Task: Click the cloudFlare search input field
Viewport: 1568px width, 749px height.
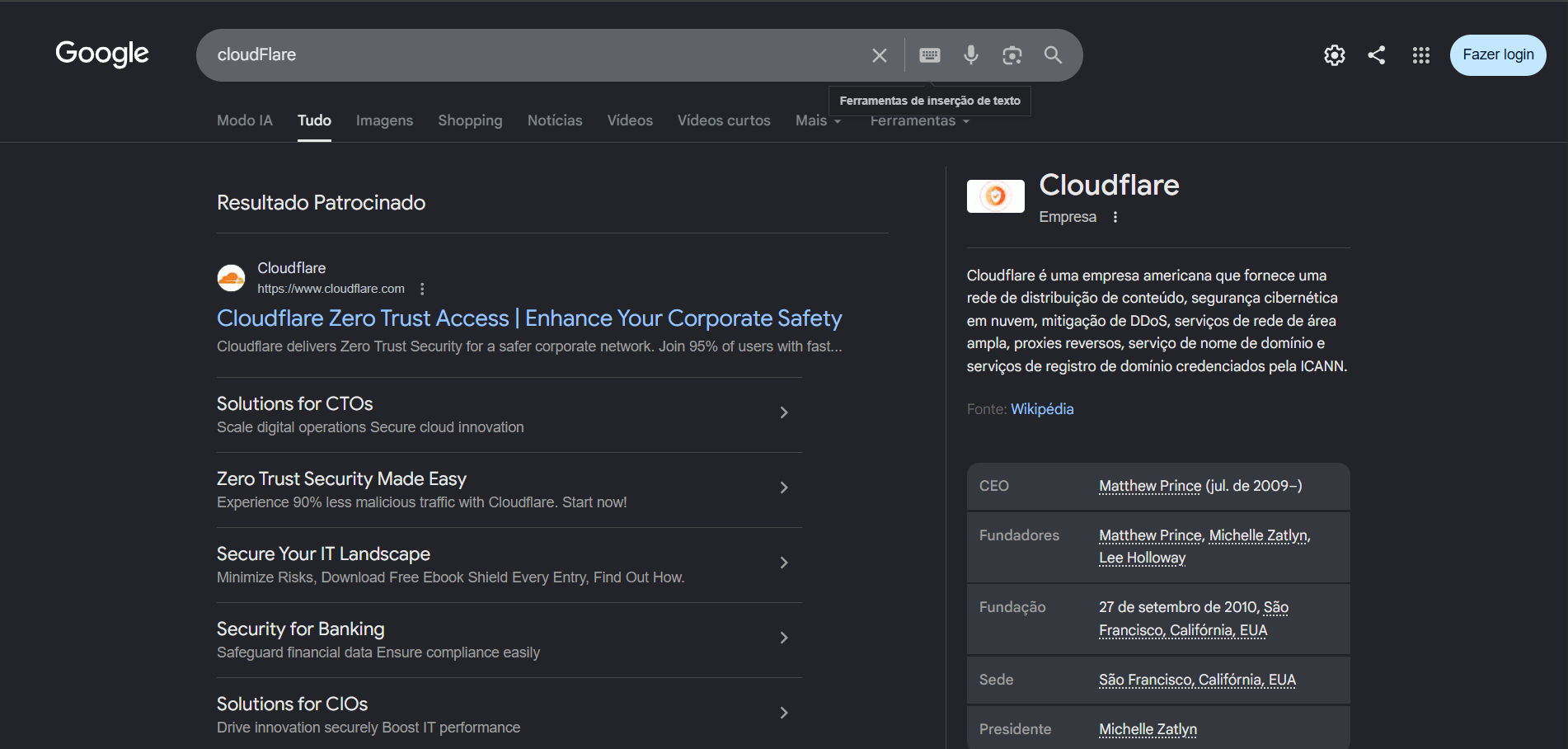Action: coord(536,55)
